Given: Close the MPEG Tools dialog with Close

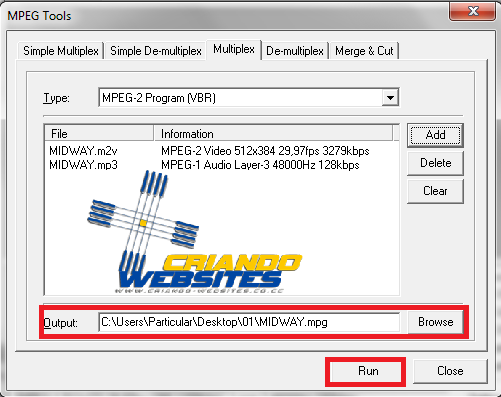Looking at the screenshot, I should point(450,371).
